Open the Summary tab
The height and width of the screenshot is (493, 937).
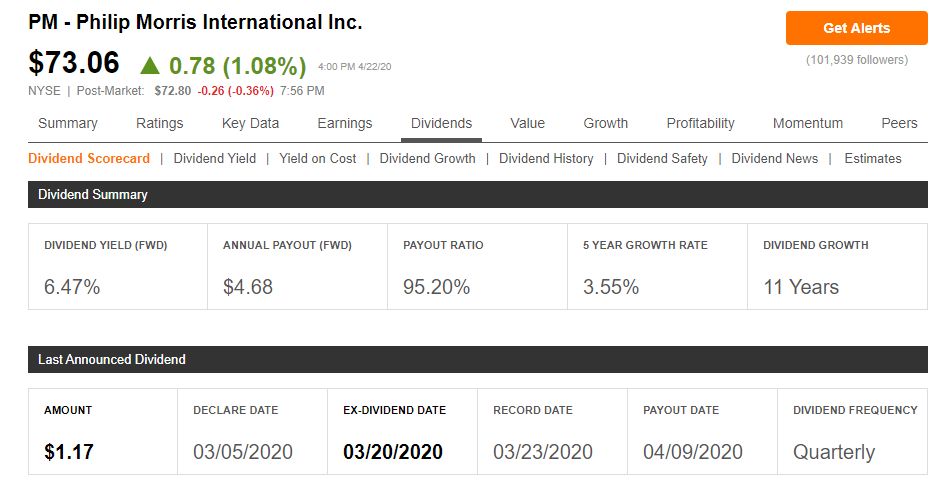click(x=68, y=123)
